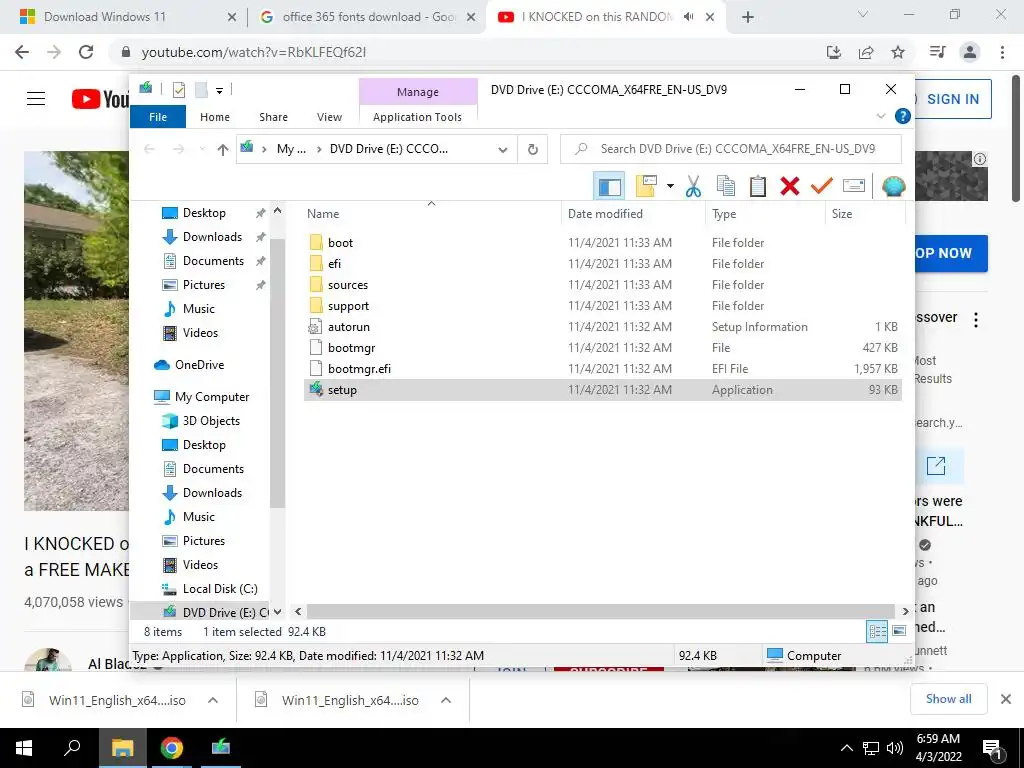The width and height of the screenshot is (1024, 768).
Task: Open Local Disk (C:) in navigation pane
Action: pos(220,589)
